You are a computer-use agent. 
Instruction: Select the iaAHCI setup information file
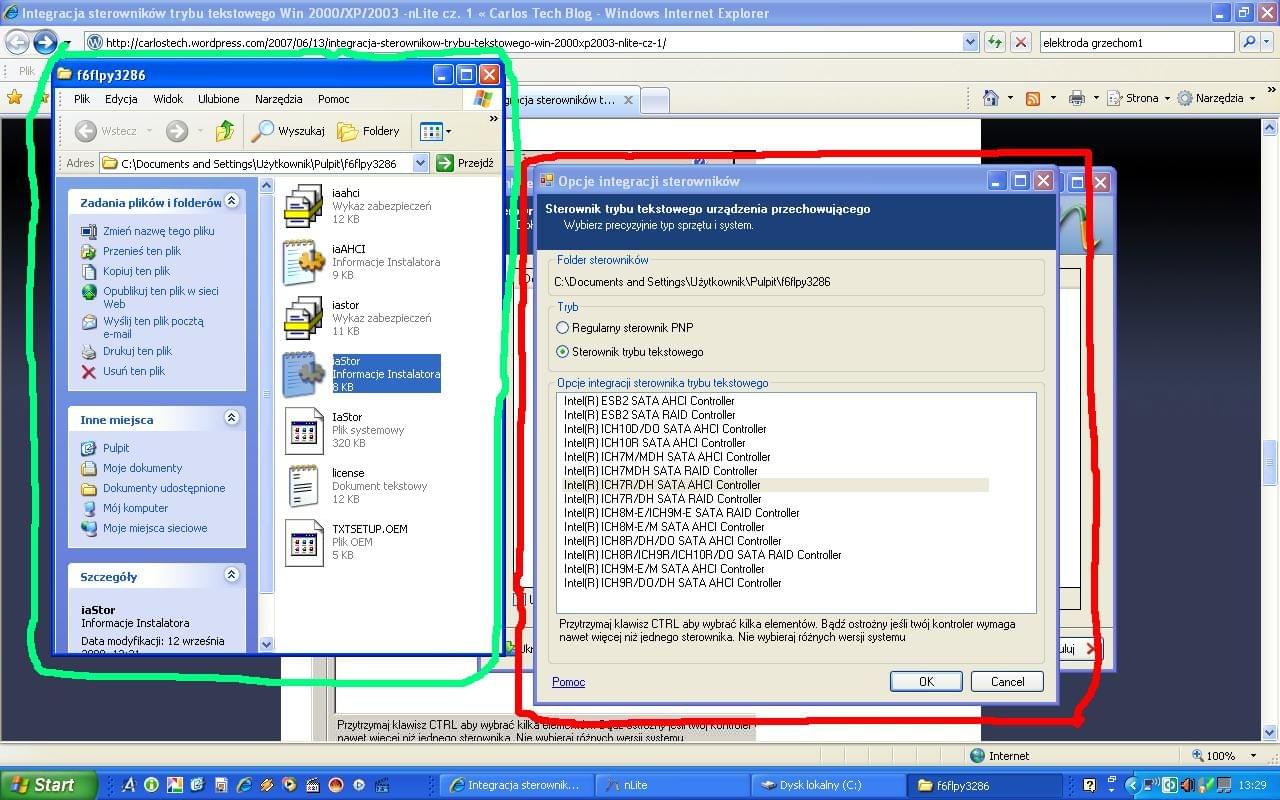[x=303, y=262]
